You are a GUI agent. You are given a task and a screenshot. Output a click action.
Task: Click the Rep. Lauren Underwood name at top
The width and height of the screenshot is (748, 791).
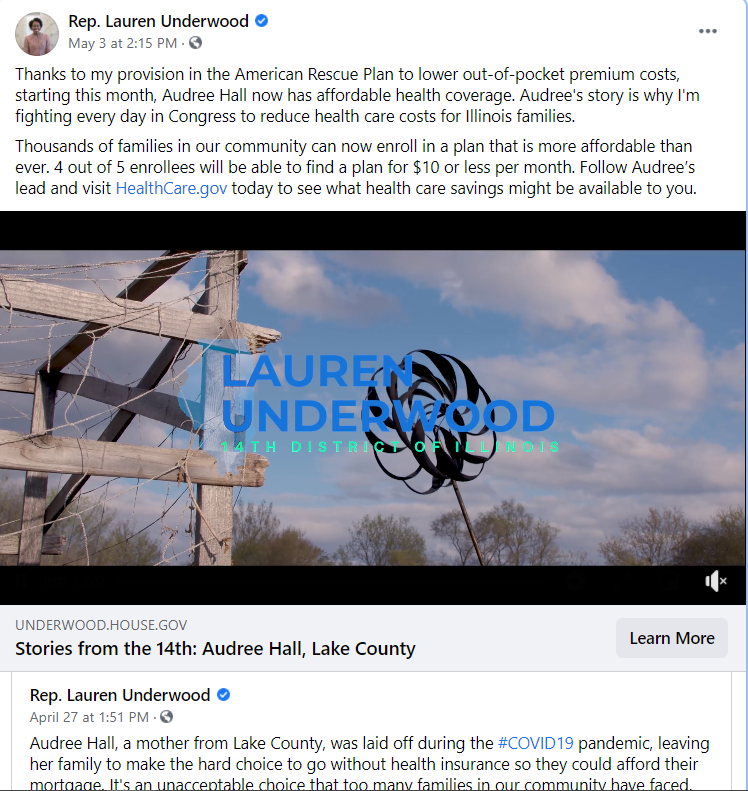click(x=158, y=21)
